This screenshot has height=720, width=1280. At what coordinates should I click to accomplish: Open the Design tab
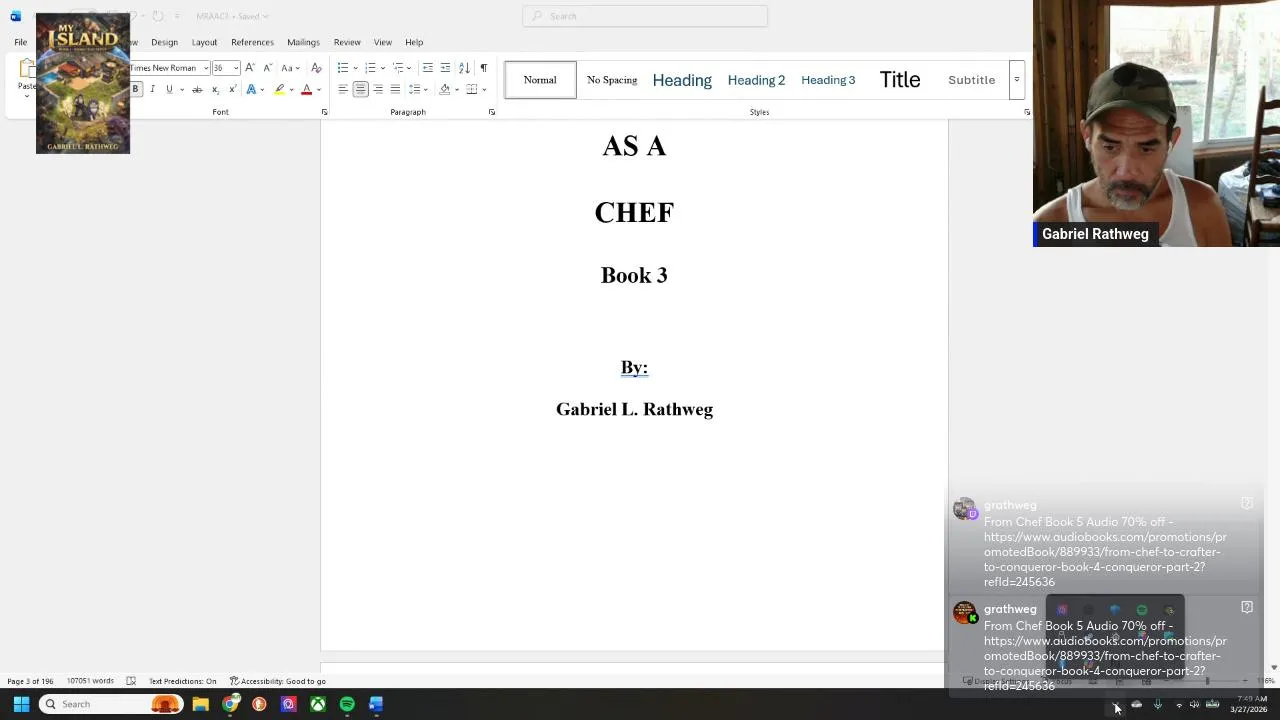coord(164,42)
